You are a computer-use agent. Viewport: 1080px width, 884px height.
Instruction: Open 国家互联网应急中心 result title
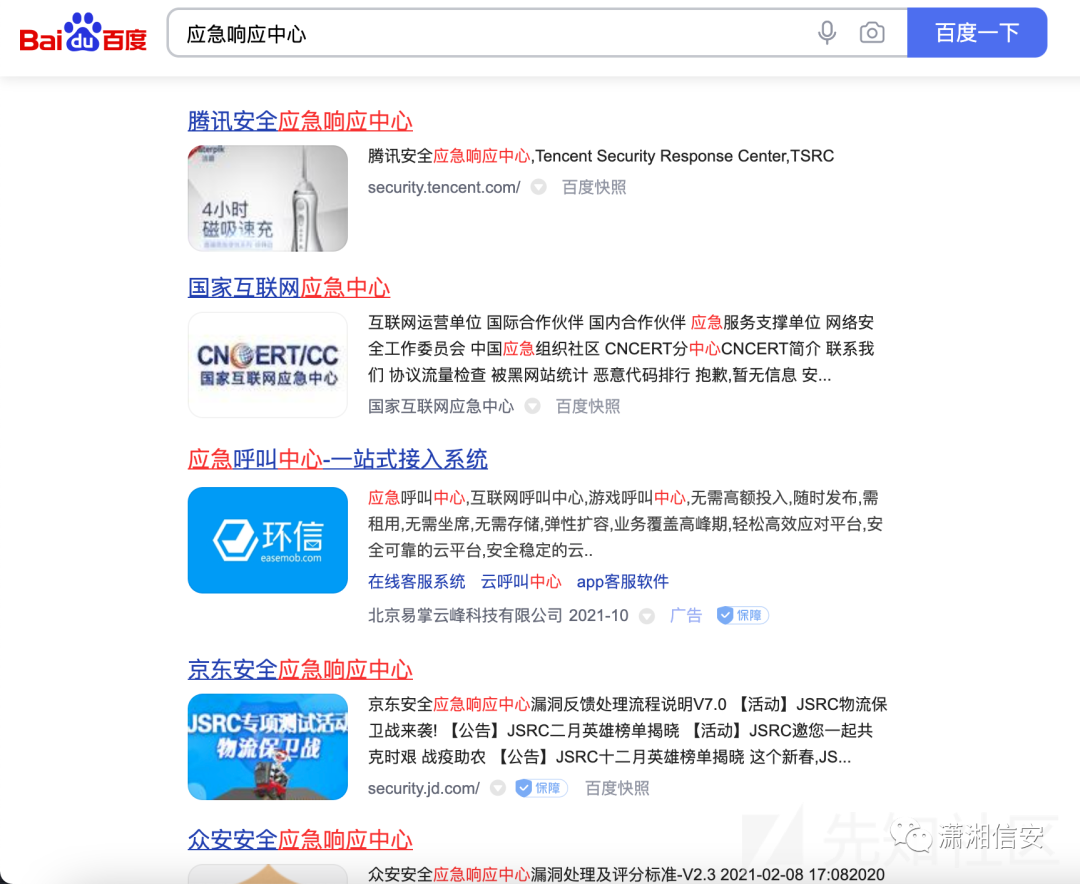[x=289, y=288]
